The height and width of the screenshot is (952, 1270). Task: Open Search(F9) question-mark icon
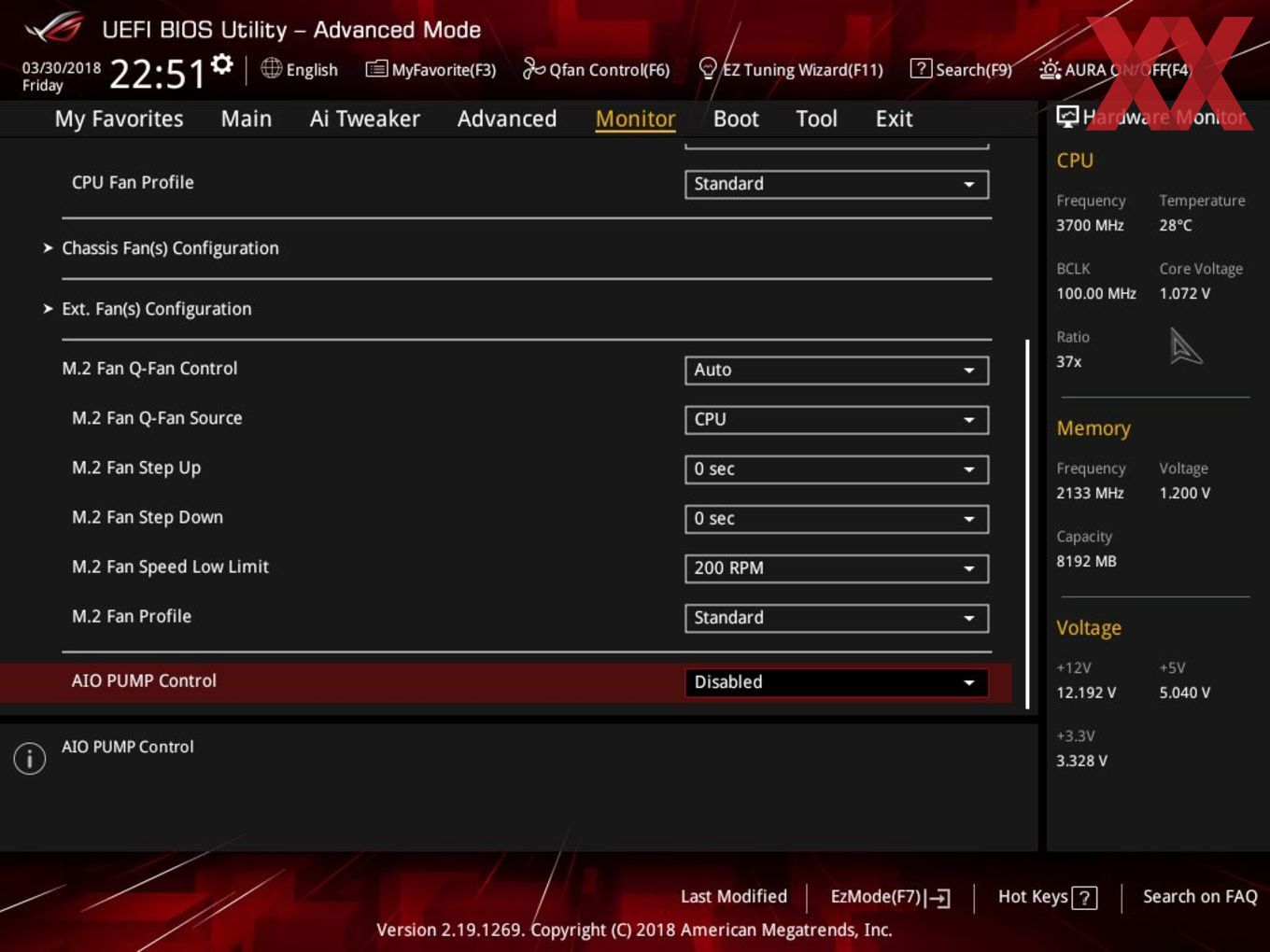click(921, 68)
